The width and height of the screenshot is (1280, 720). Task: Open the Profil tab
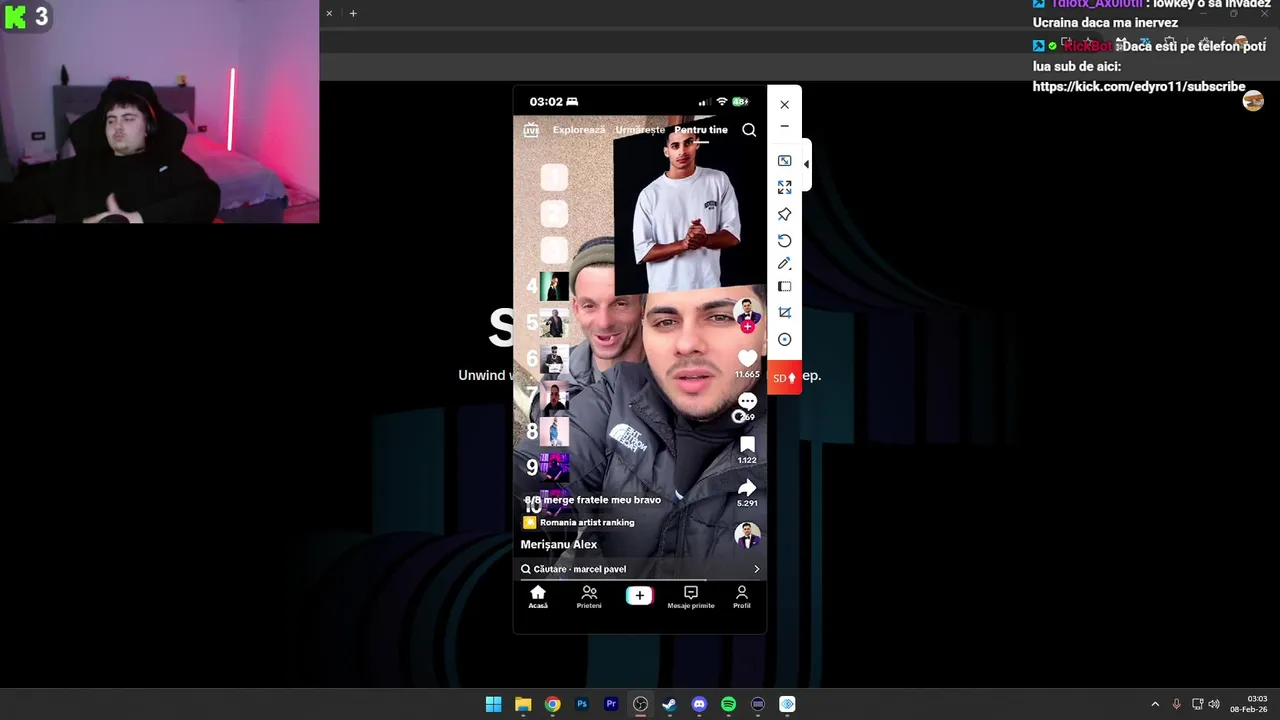742,597
